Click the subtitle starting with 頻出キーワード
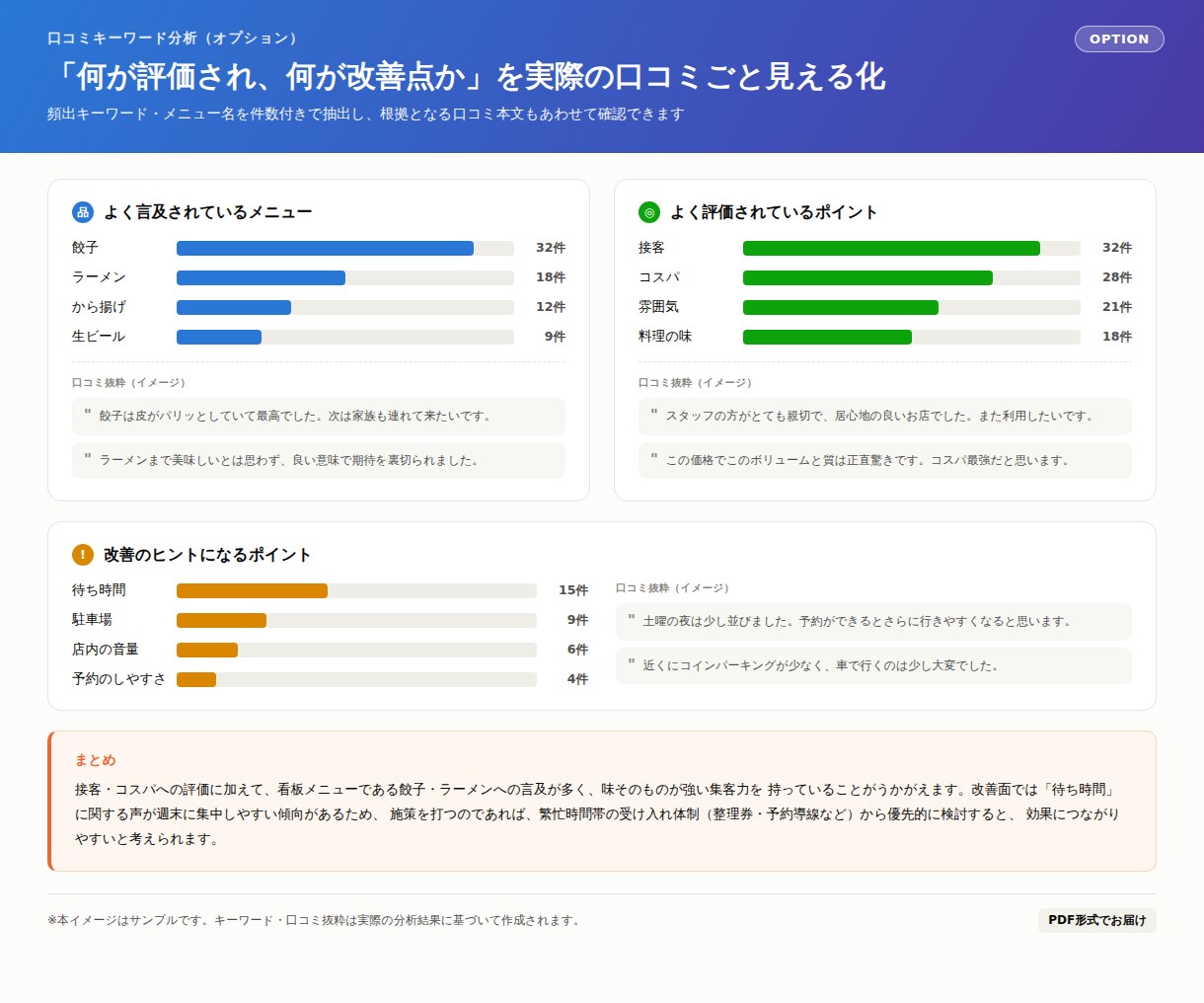1204x1003 pixels. pos(365,114)
